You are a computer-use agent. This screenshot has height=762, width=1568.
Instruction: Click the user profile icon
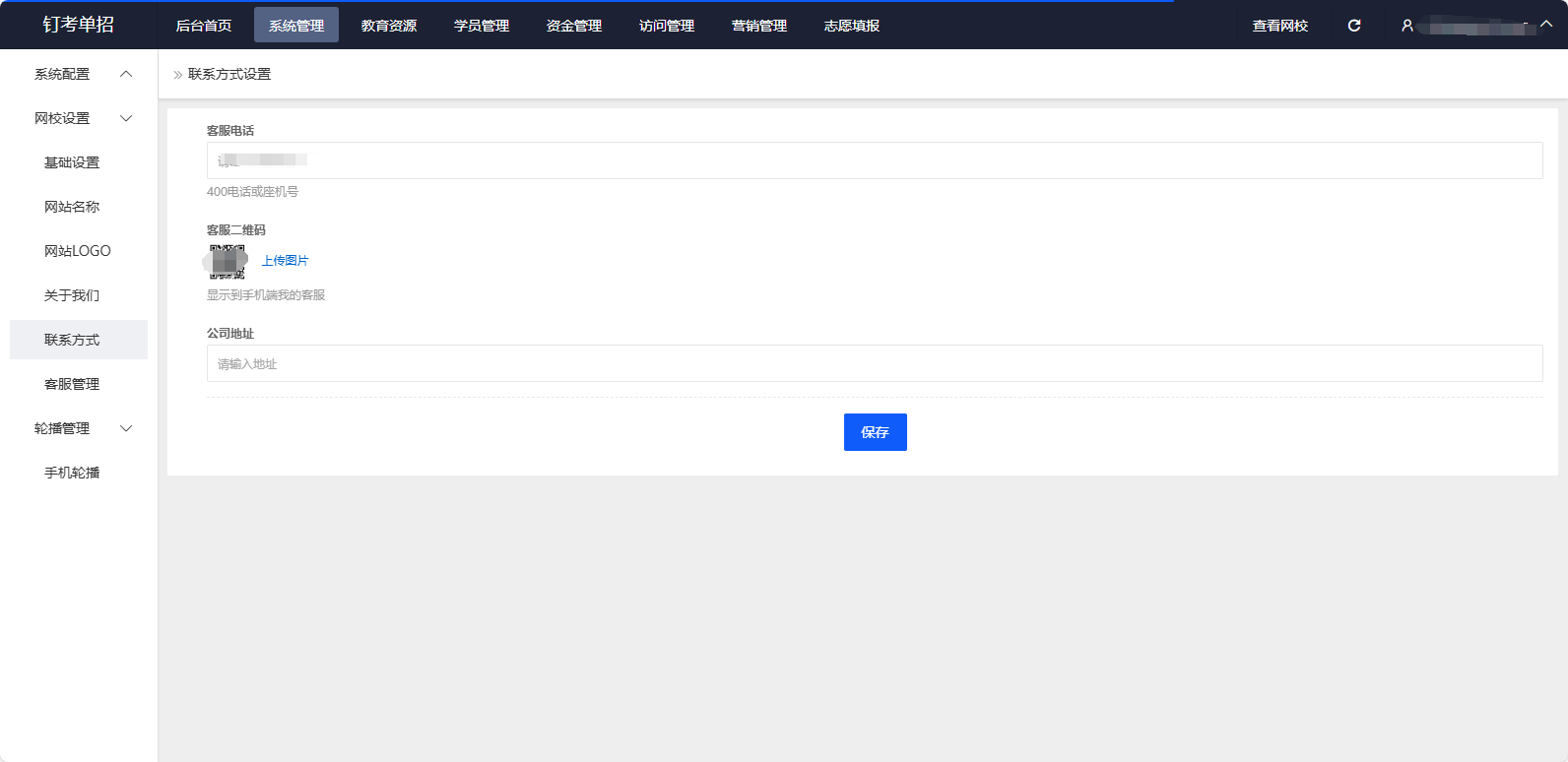(1407, 26)
